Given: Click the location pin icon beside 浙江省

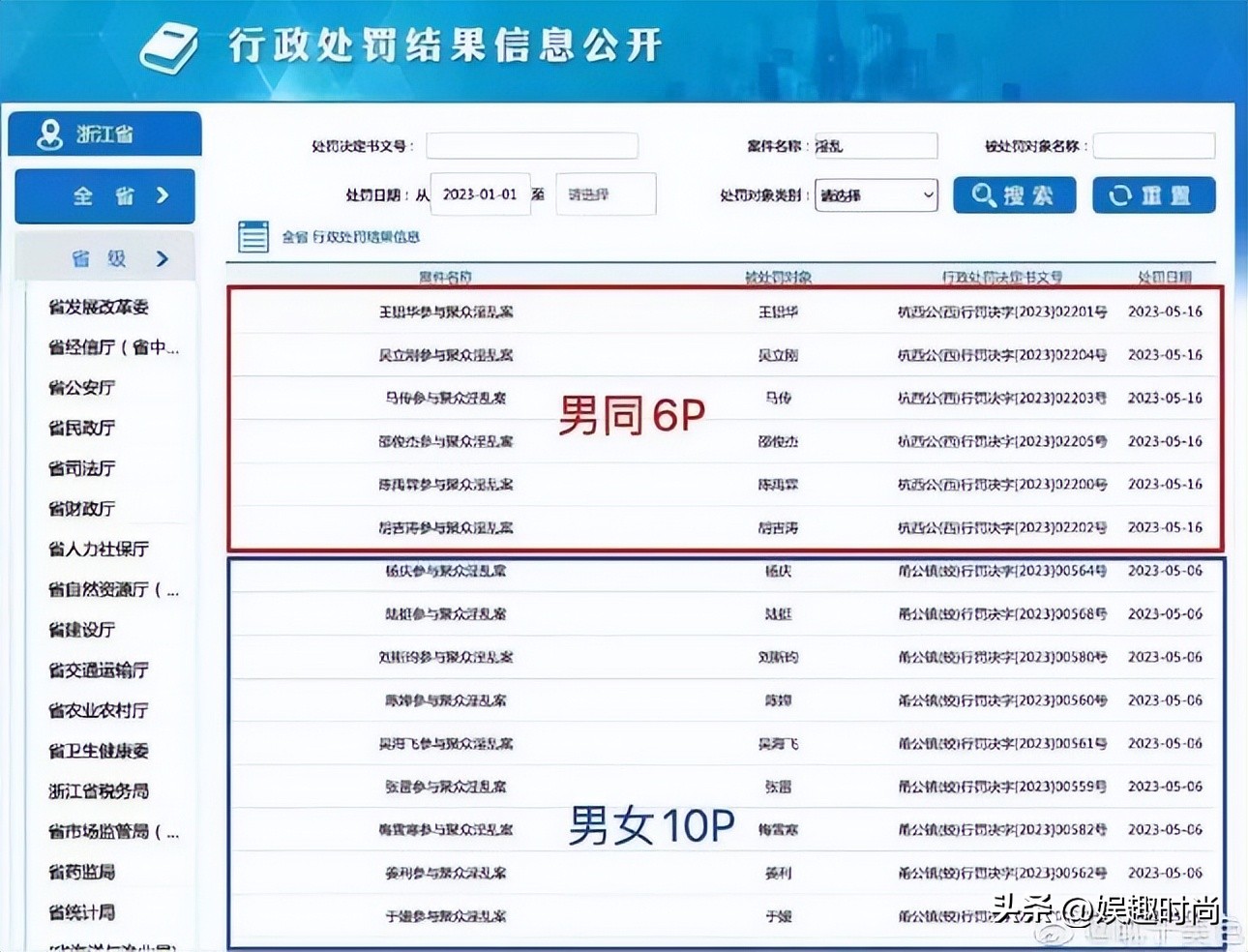Looking at the screenshot, I should [48, 134].
